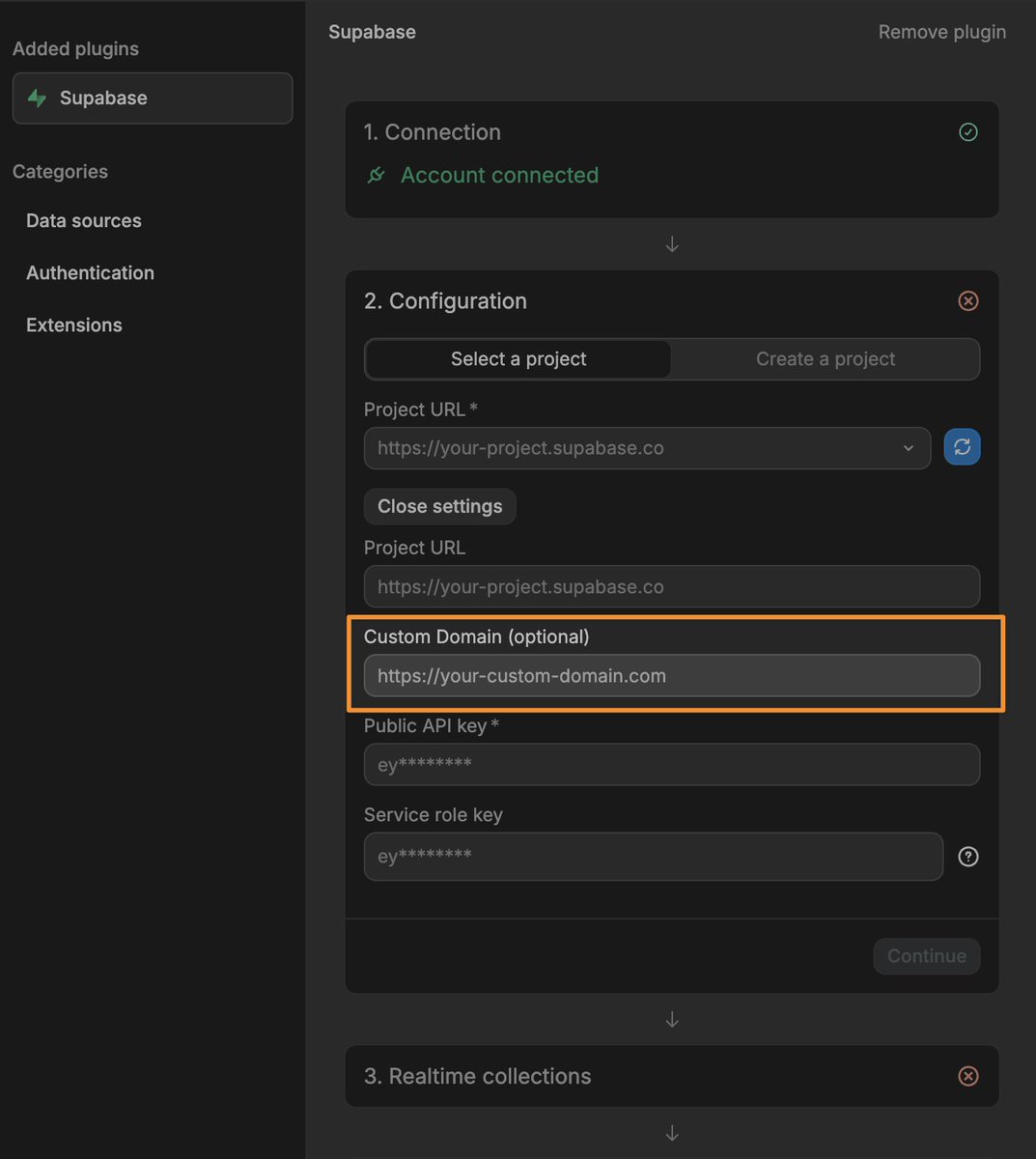Click the Configuration step error status icon
The height and width of the screenshot is (1159, 1036).
(x=968, y=301)
